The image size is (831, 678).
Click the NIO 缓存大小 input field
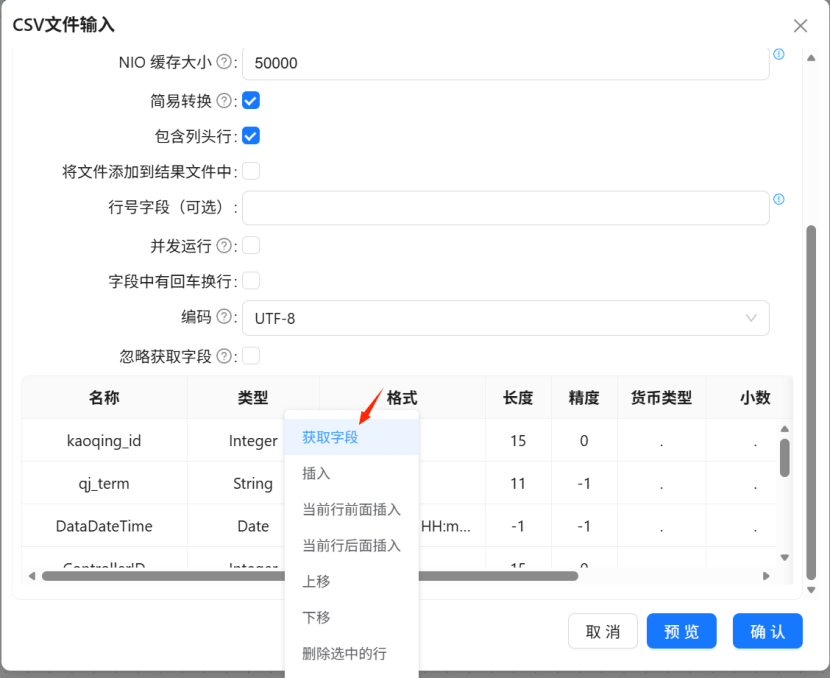(506, 63)
